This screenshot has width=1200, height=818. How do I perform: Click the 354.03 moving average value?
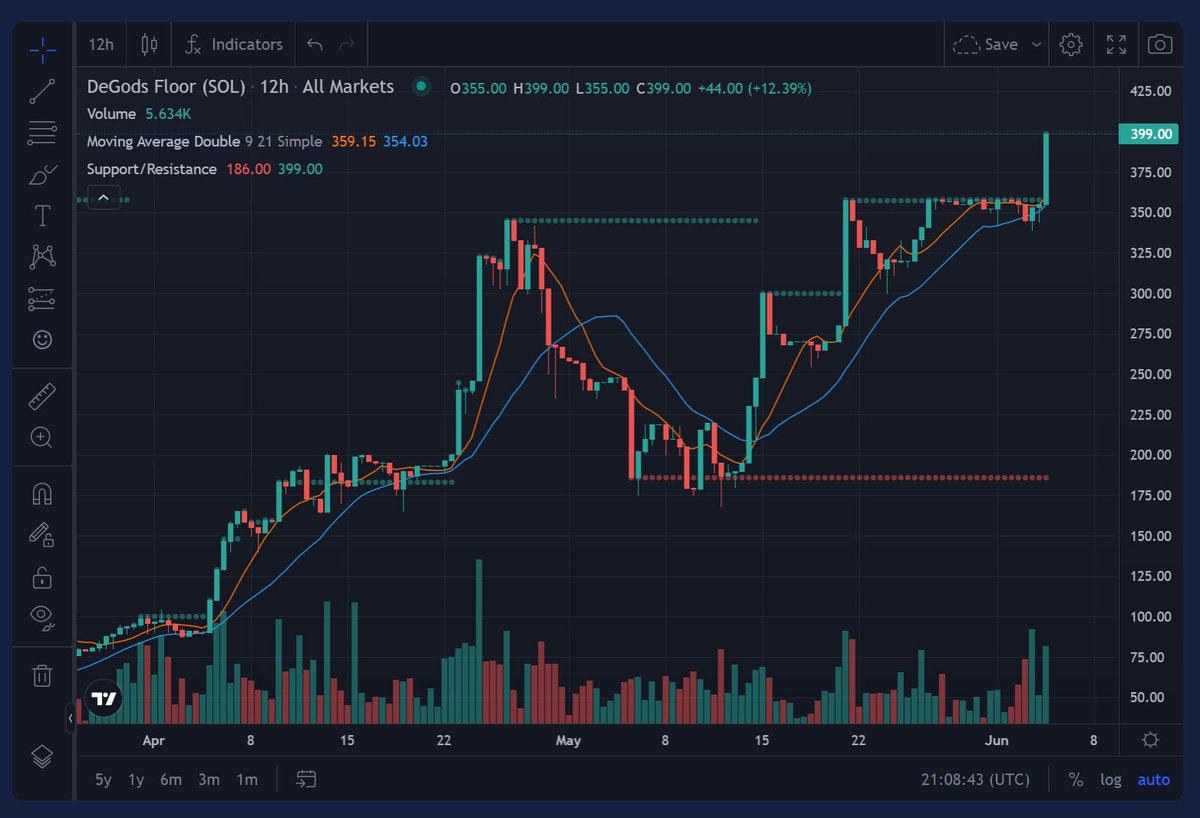pos(405,141)
